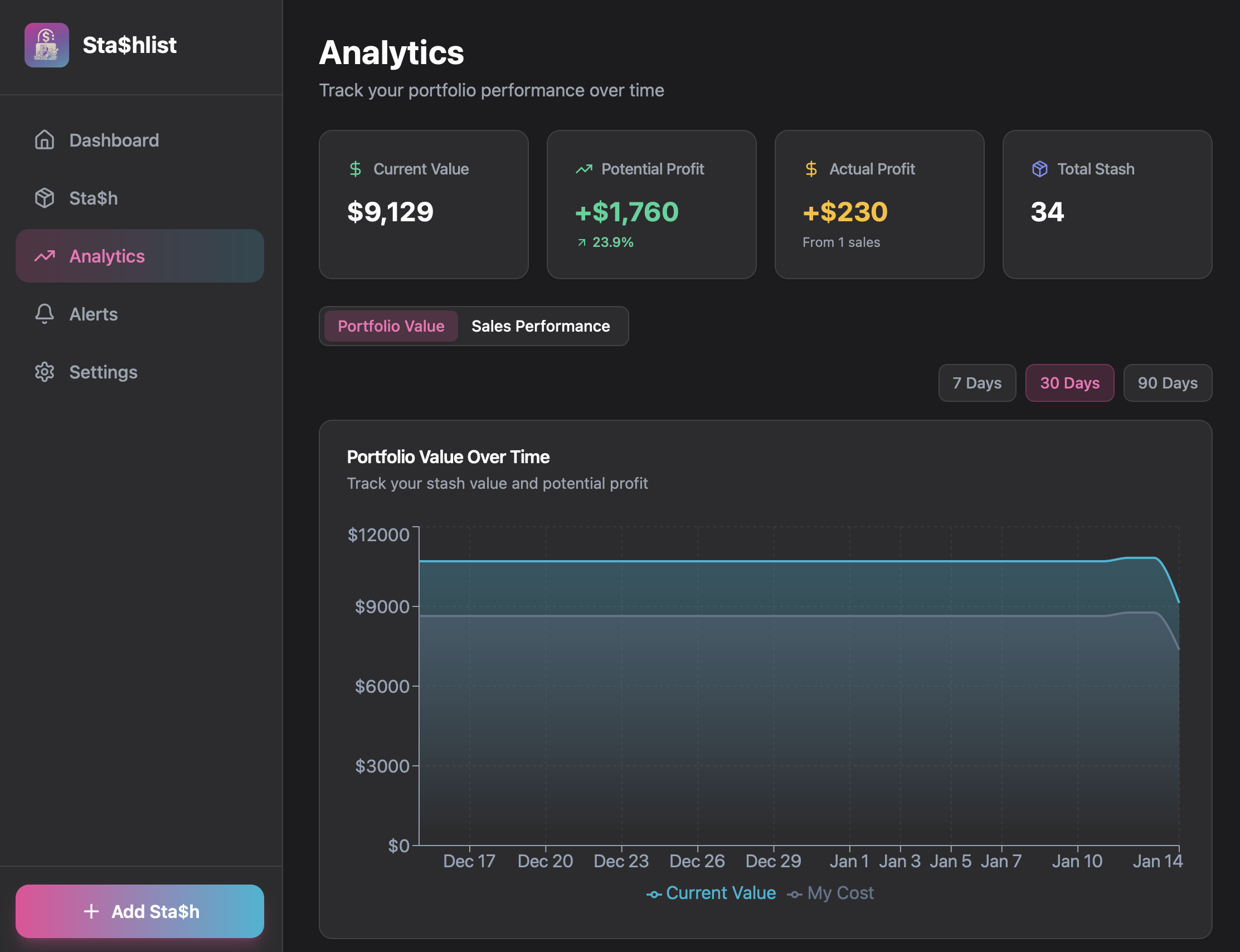Click the Dashboard home icon

pos(44,140)
